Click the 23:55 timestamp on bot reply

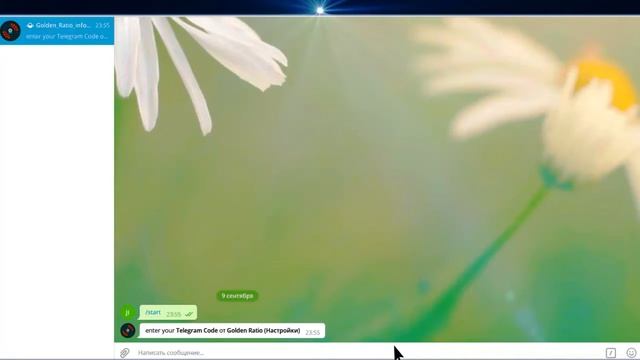[312, 332]
